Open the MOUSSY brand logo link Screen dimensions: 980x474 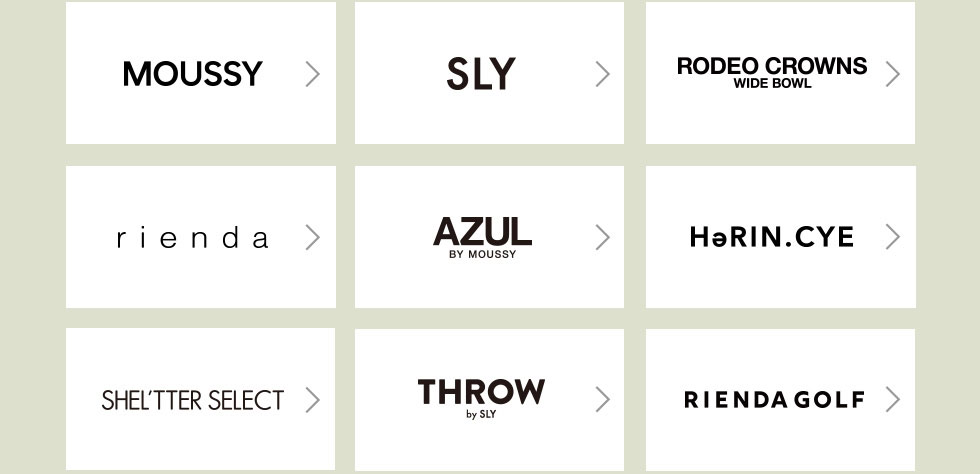[192, 74]
